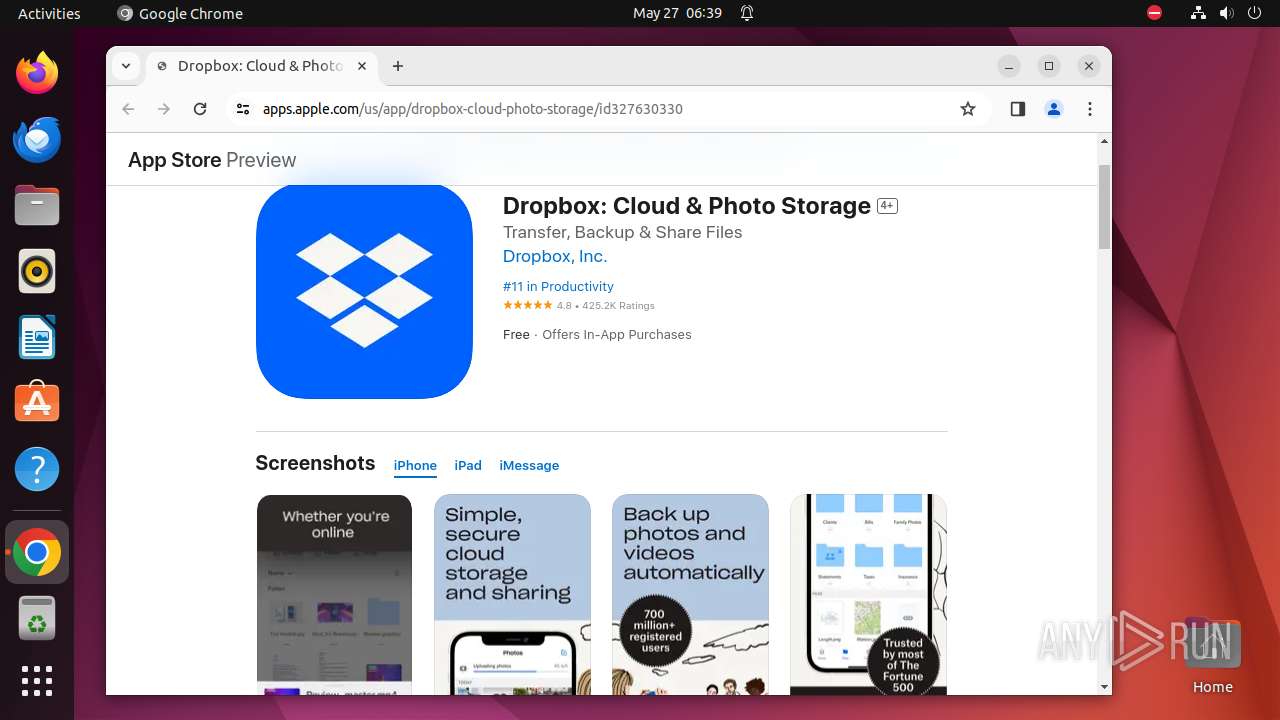Image resolution: width=1280 pixels, height=720 pixels.
Task: Click the page vertical scrollbar thumb
Action: pyautogui.click(x=1104, y=207)
